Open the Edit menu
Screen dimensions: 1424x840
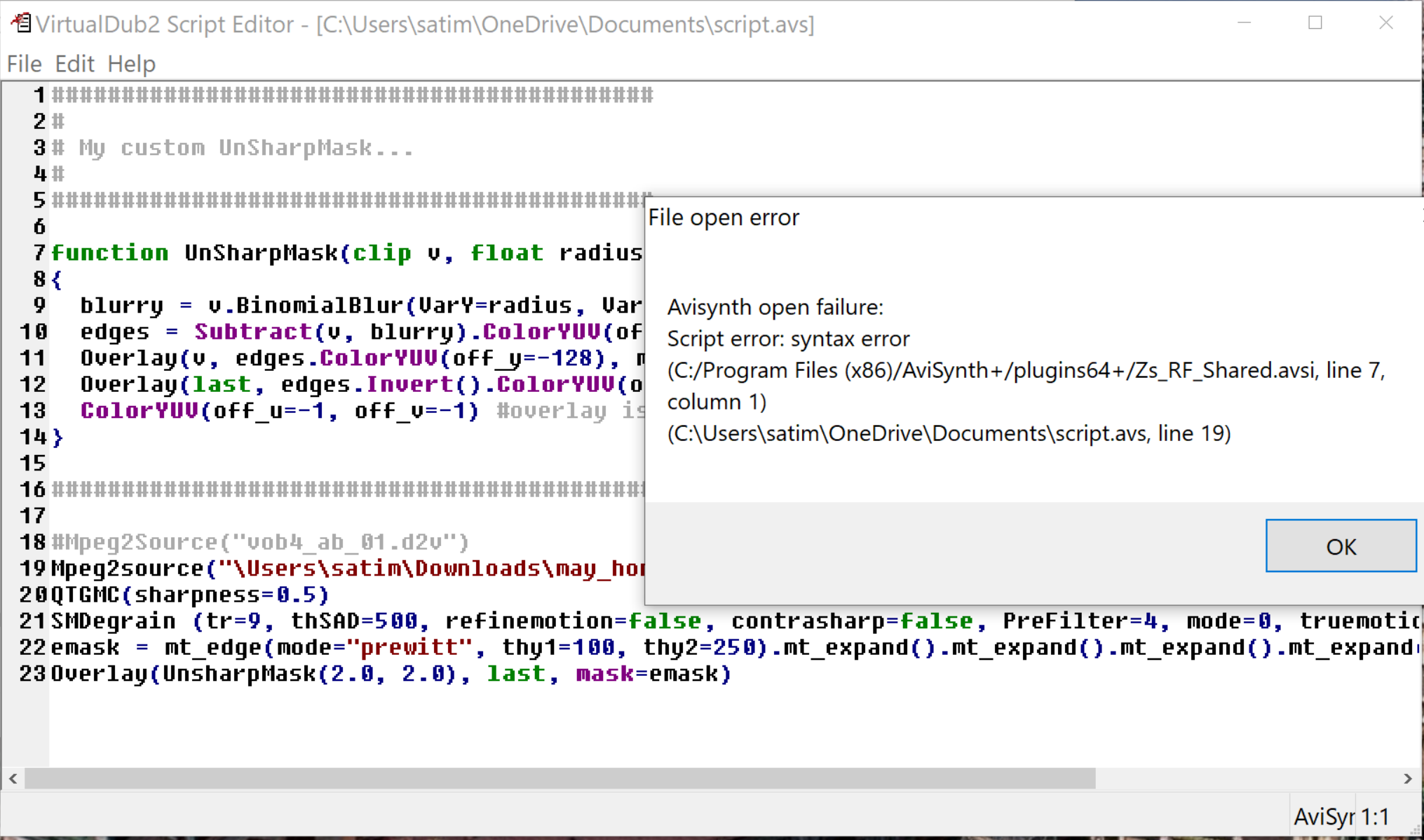click(x=74, y=64)
